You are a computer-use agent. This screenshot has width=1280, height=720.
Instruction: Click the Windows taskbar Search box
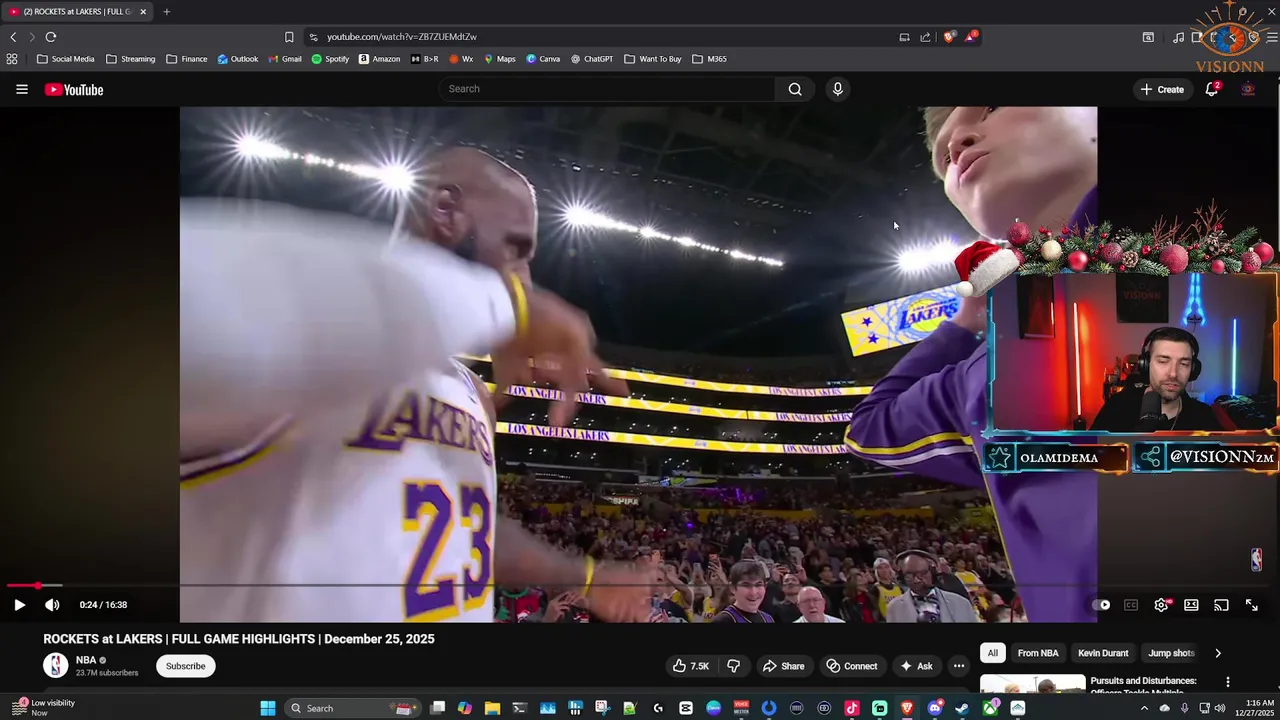pos(352,708)
